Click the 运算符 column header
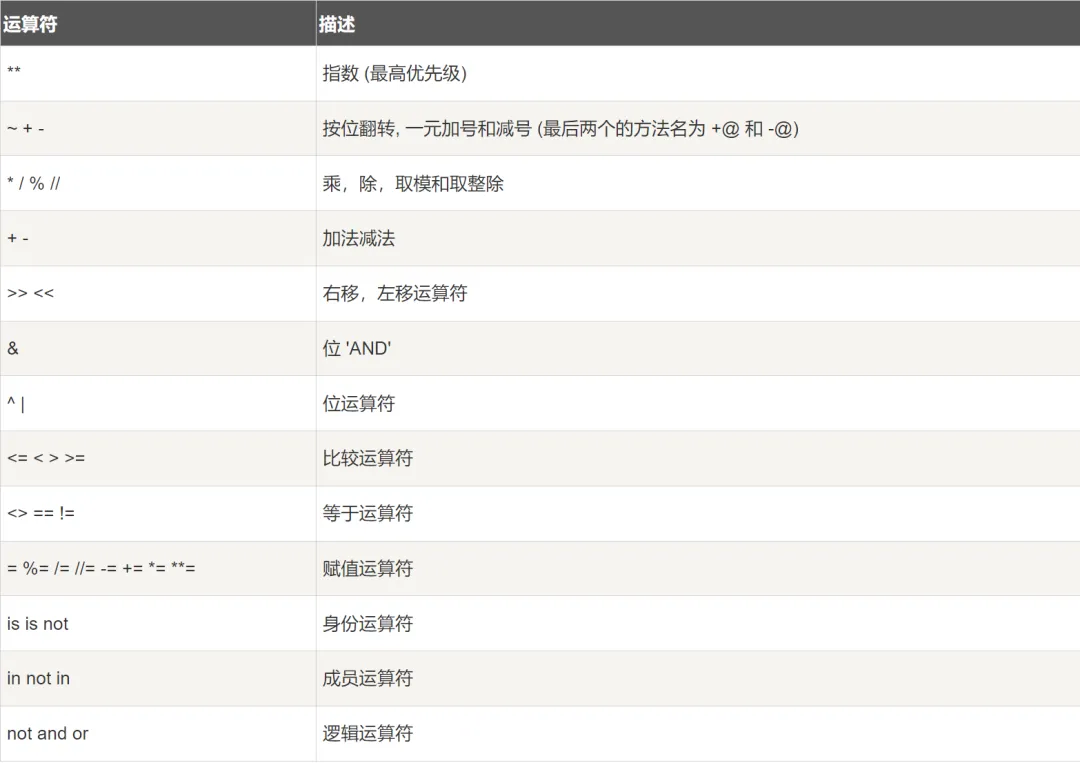Viewport: 1080px width, 763px height. point(158,23)
